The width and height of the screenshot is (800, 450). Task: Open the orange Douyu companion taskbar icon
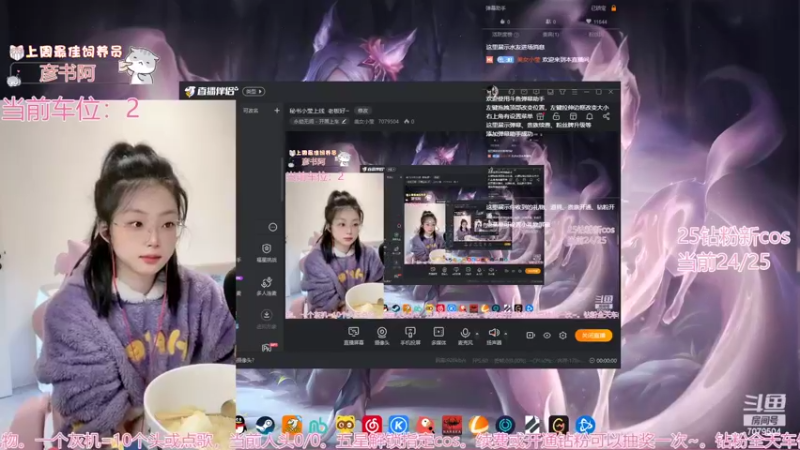pos(292,424)
